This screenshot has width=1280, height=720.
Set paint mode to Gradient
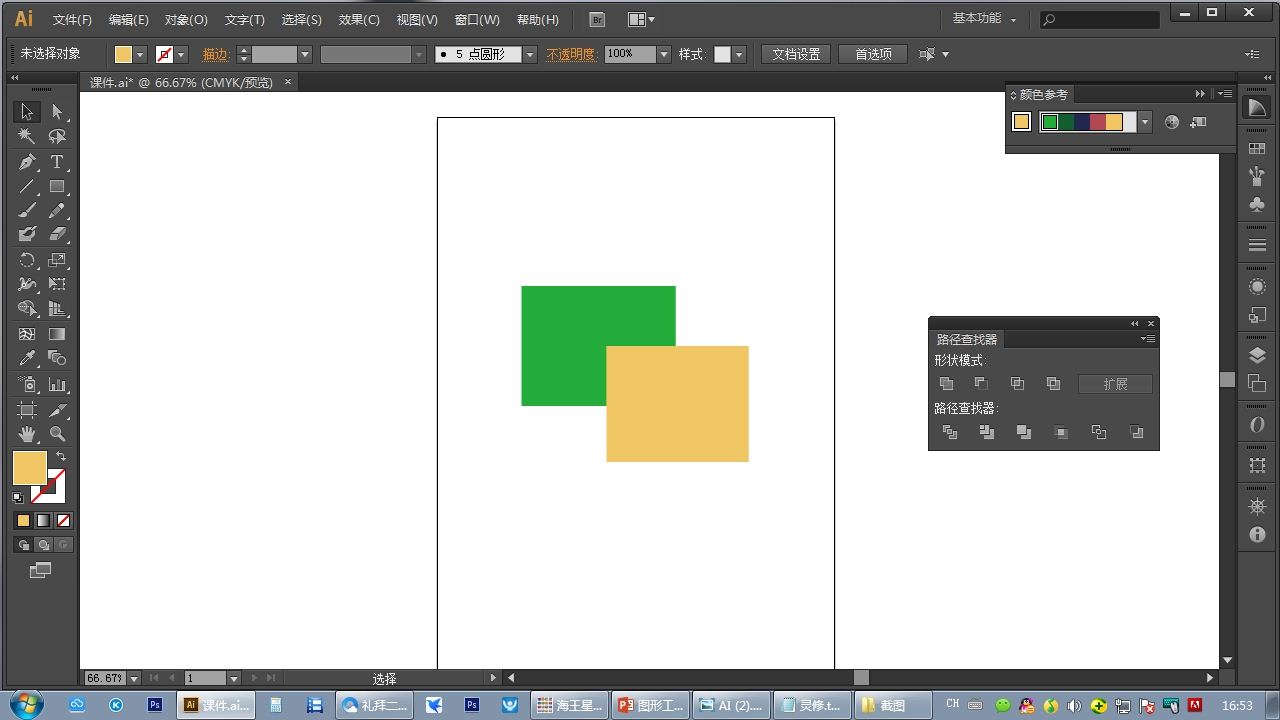(x=43, y=521)
